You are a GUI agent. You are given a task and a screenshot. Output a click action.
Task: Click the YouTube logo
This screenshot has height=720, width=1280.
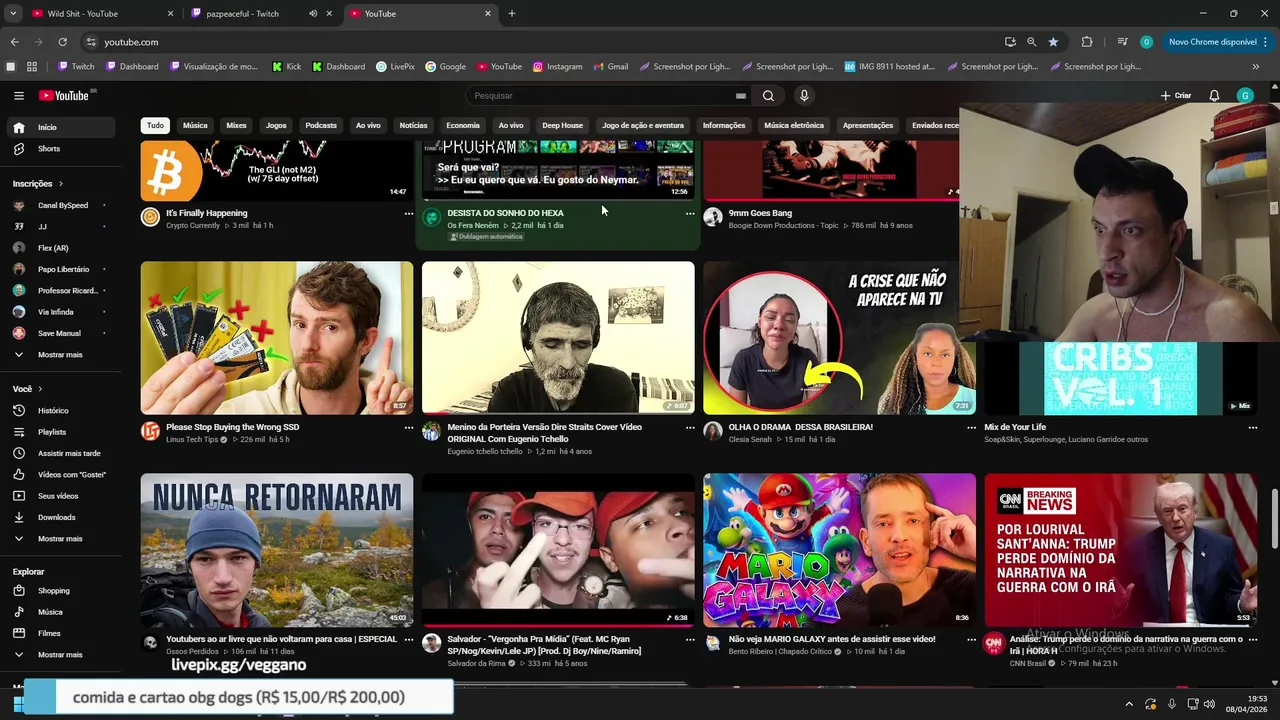coord(64,96)
